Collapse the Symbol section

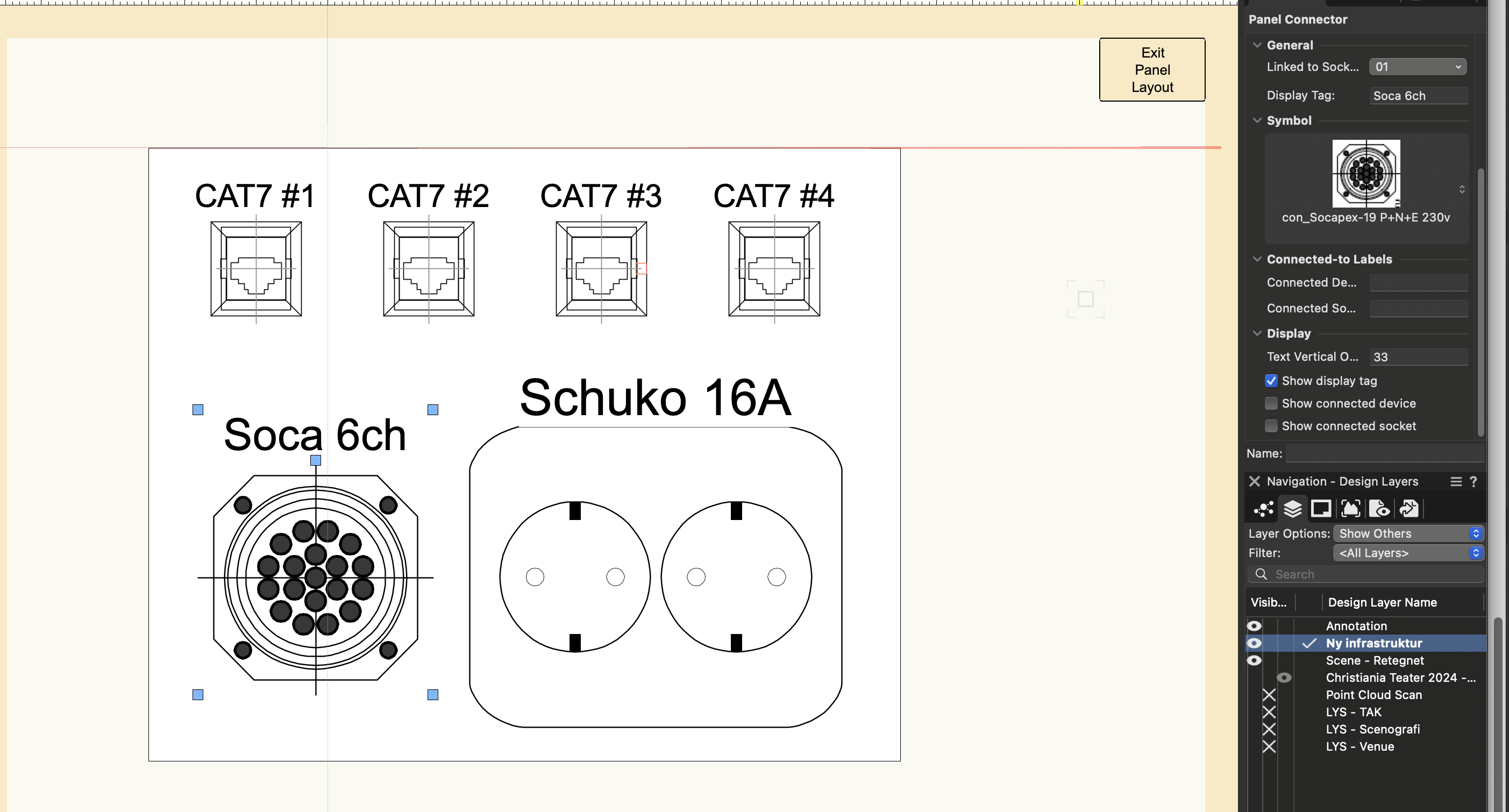(1257, 120)
